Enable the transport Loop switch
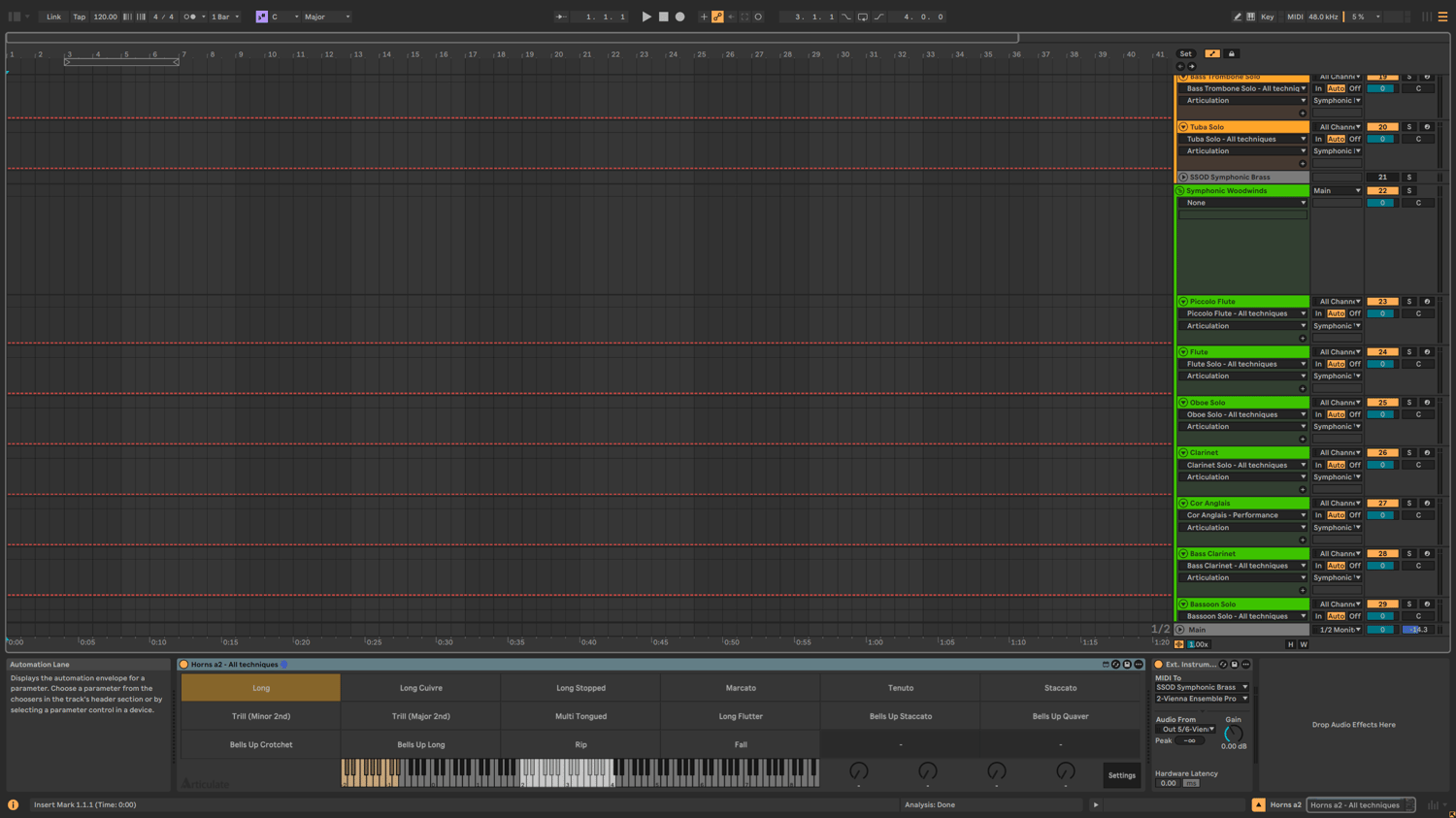Image resolution: width=1456 pixels, height=818 pixels. [x=862, y=16]
